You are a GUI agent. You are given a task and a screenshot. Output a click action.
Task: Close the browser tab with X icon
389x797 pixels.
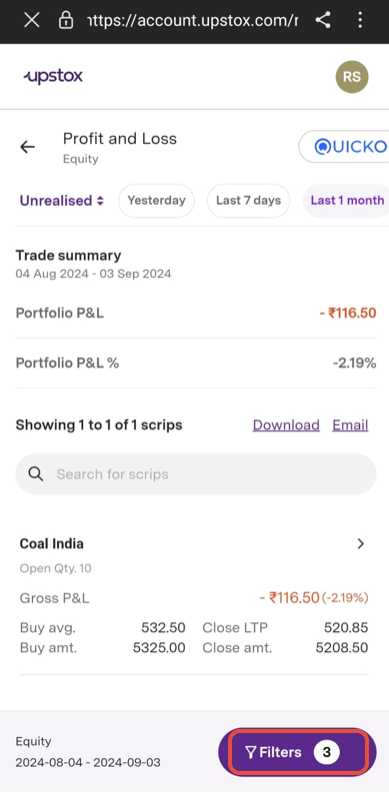32,20
